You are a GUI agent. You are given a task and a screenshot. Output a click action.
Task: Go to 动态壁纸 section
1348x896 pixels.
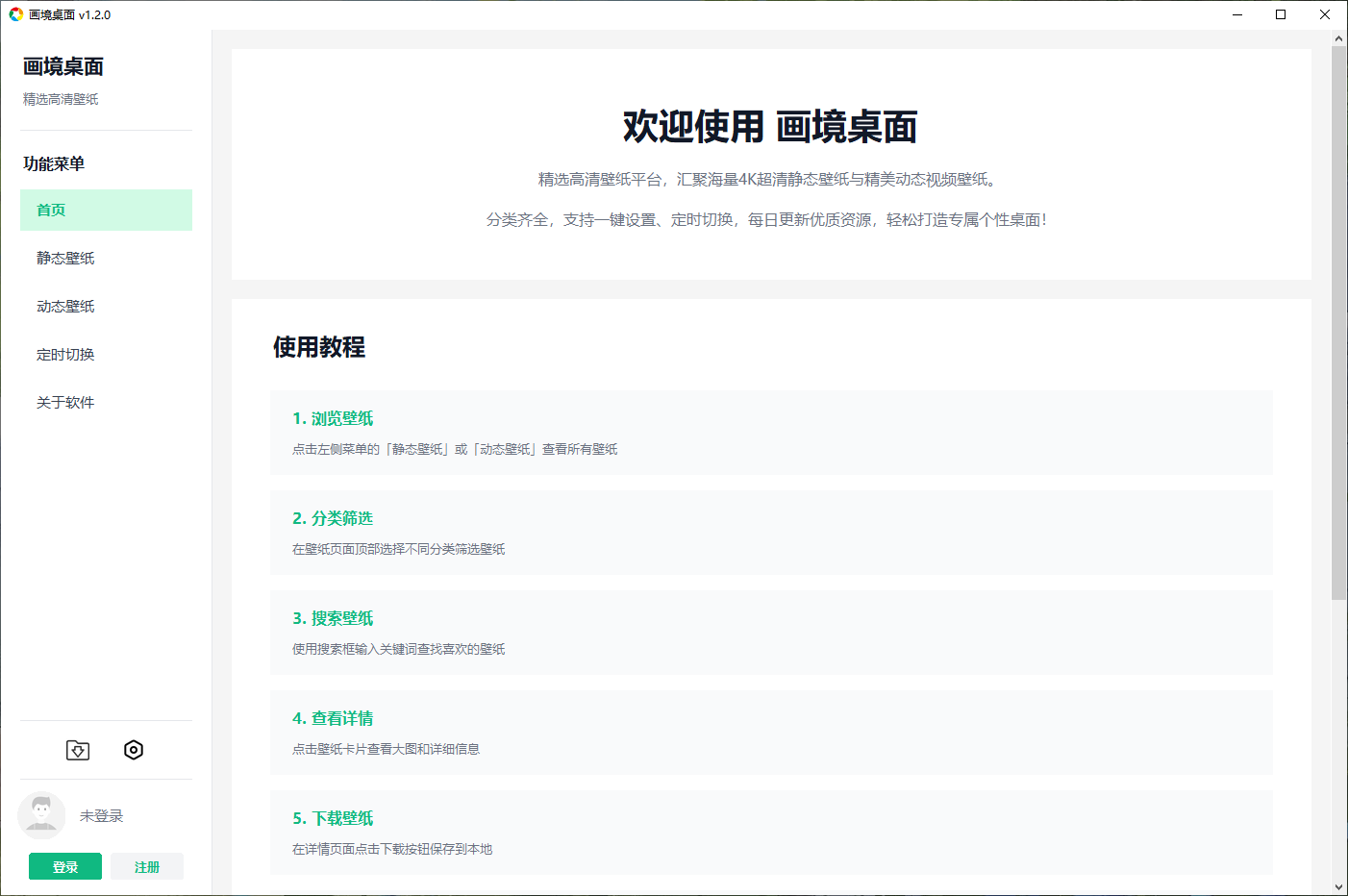coord(106,306)
